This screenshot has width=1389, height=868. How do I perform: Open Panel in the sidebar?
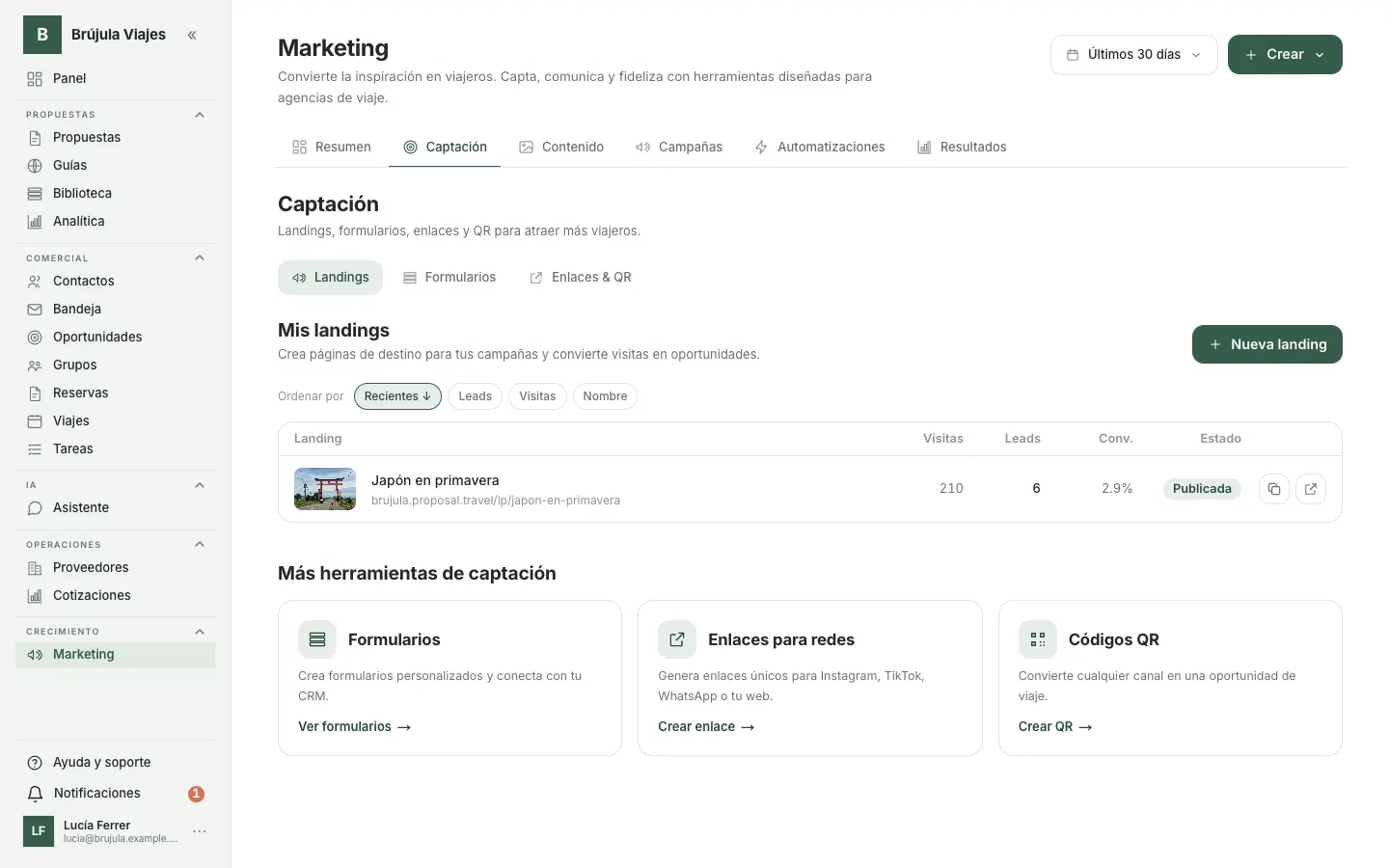[116, 78]
